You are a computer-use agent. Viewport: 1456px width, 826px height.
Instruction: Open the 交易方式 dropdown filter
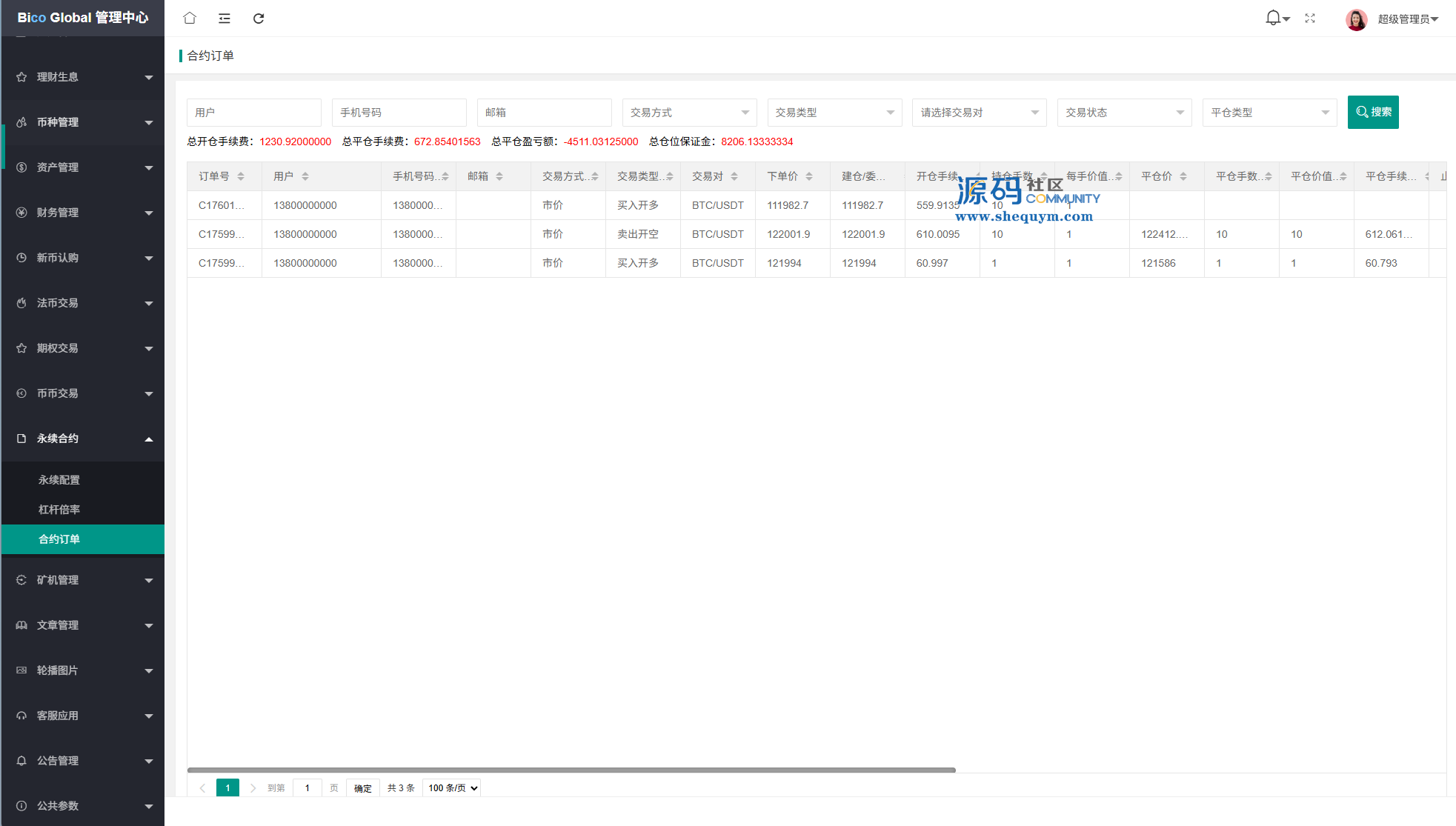pyautogui.click(x=688, y=113)
